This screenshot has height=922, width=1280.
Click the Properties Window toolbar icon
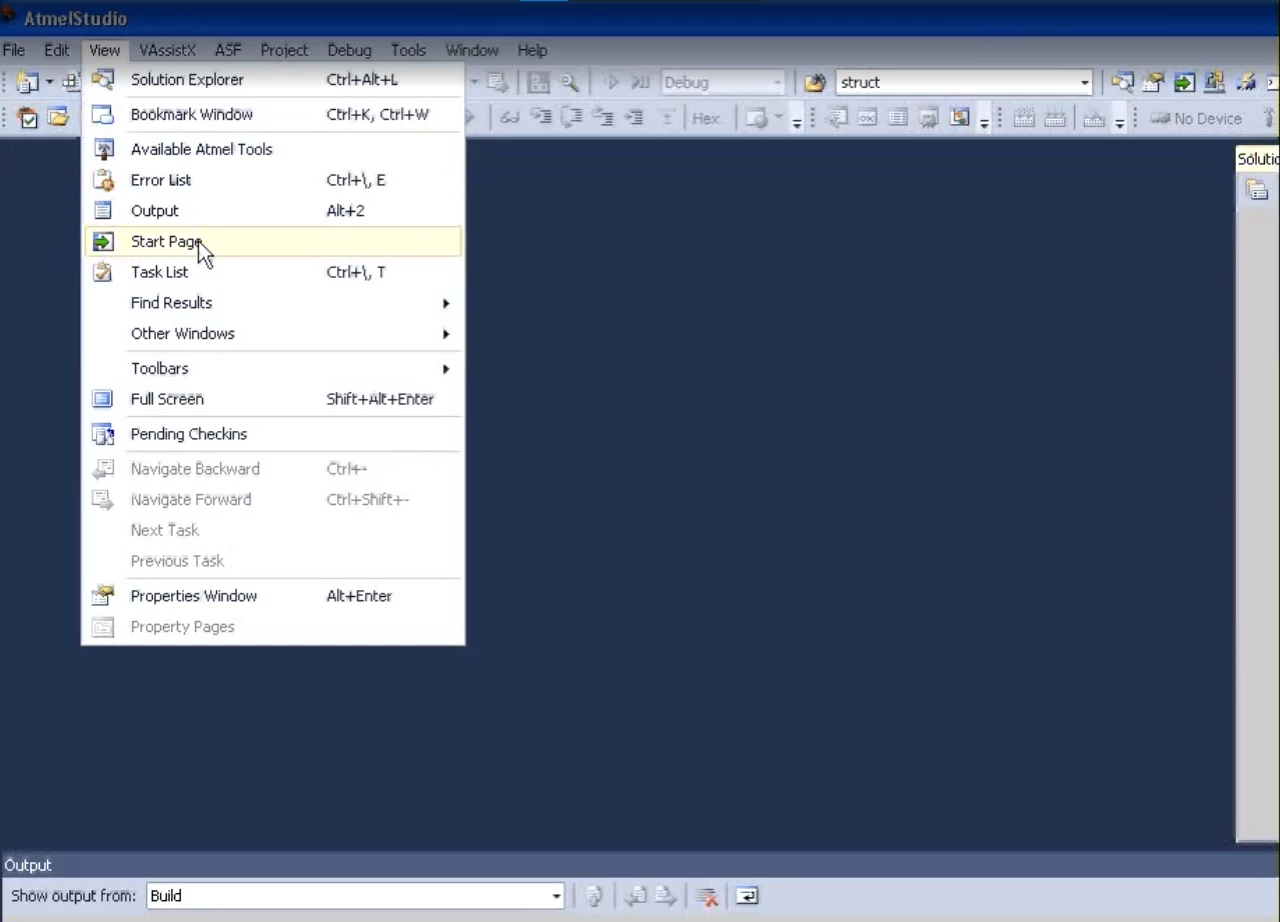[1154, 83]
